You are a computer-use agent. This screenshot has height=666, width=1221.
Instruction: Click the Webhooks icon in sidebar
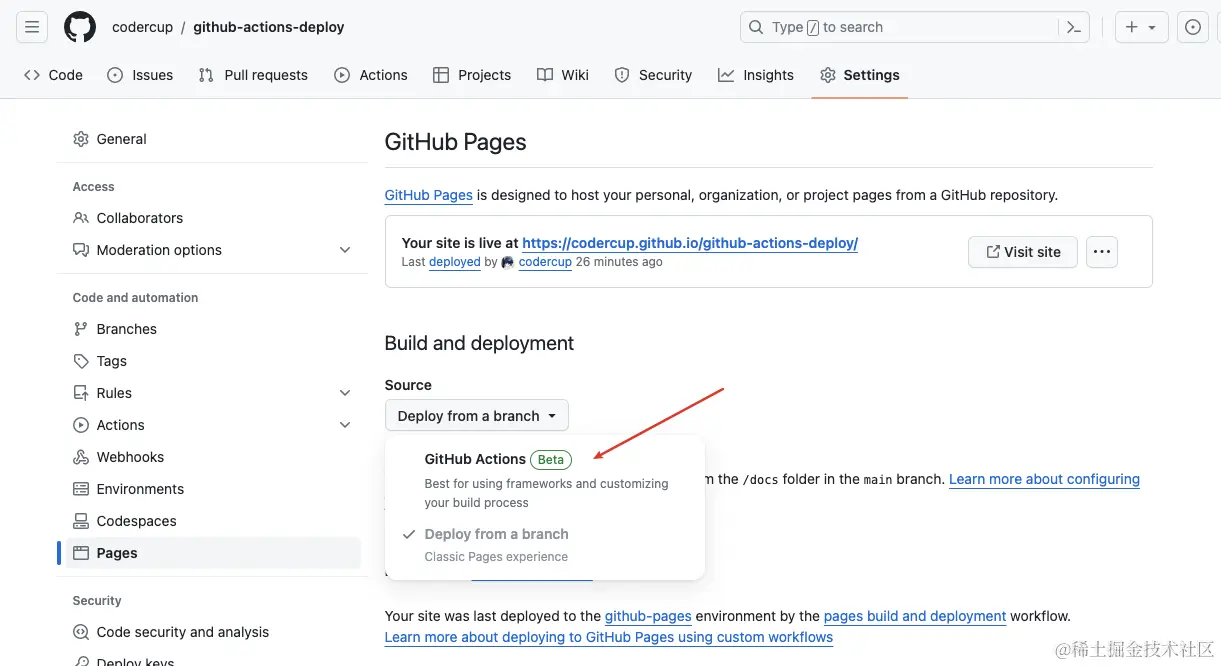(x=81, y=457)
